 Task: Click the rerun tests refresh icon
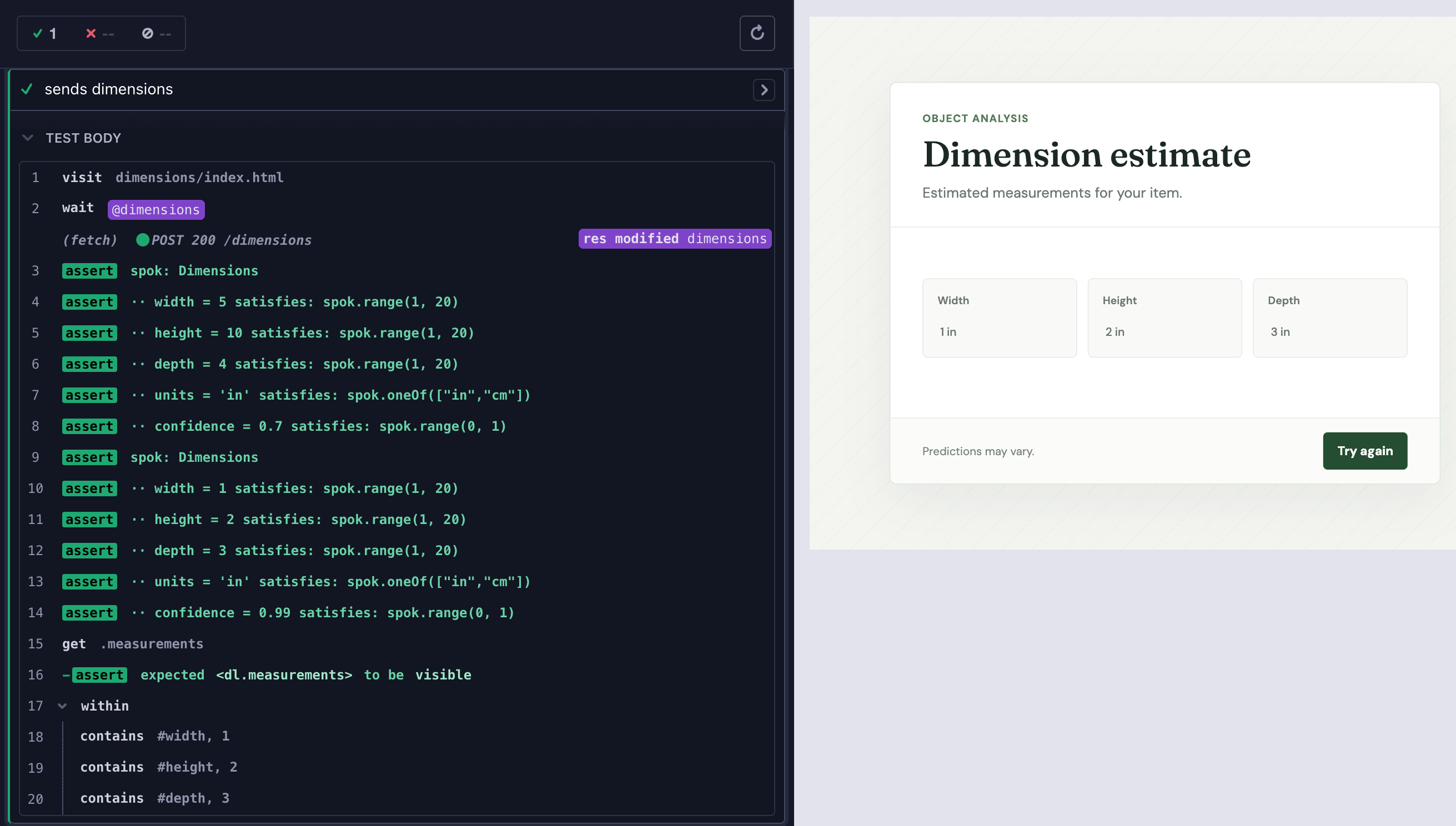pyautogui.click(x=757, y=33)
